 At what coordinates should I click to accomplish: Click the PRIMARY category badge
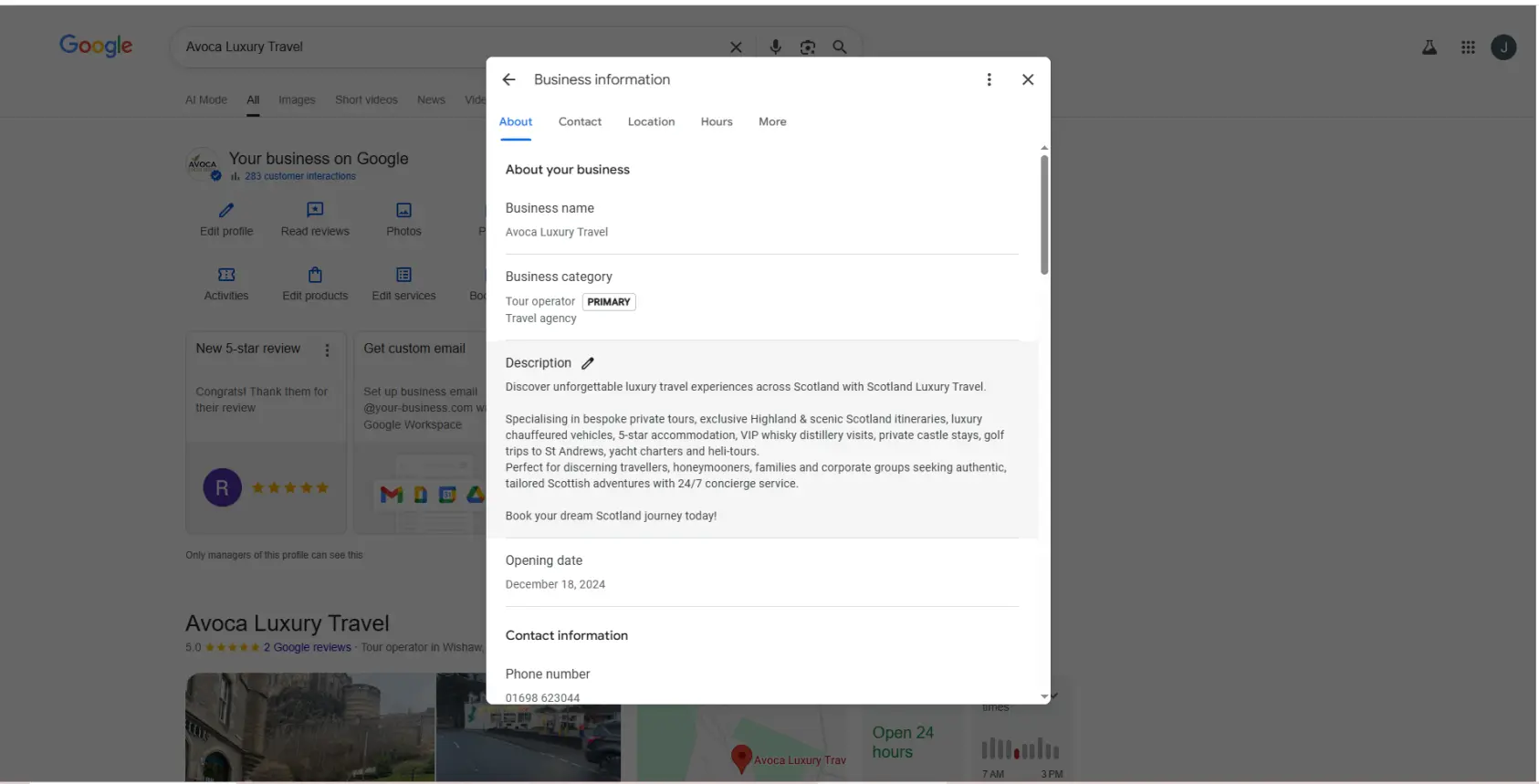click(x=609, y=302)
